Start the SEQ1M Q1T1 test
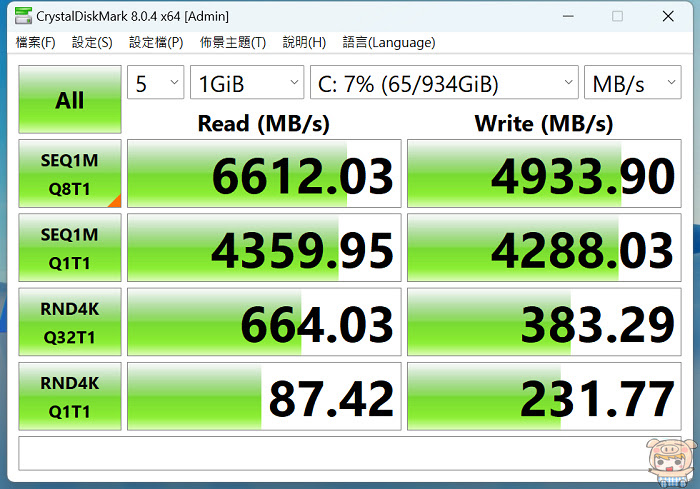Viewport: 700px width, 489px height. click(x=70, y=247)
